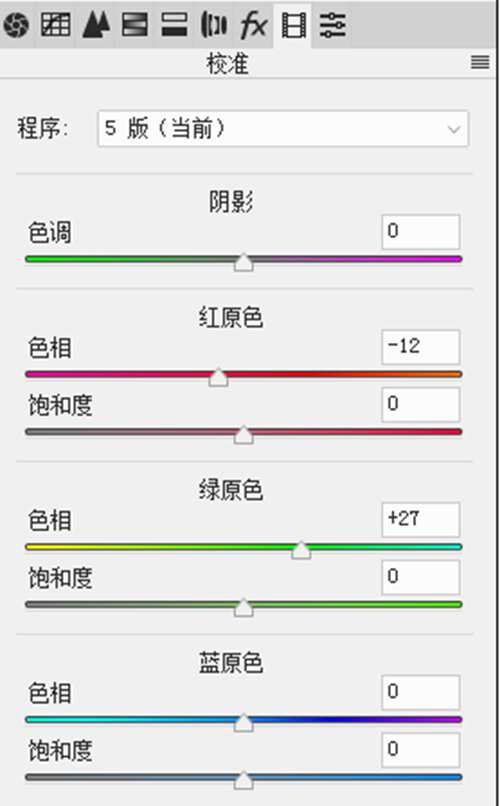This screenshot has width=500, height=806.
Task: Click the 红原色 饱和度 slider handle
Action: point(244,434)
